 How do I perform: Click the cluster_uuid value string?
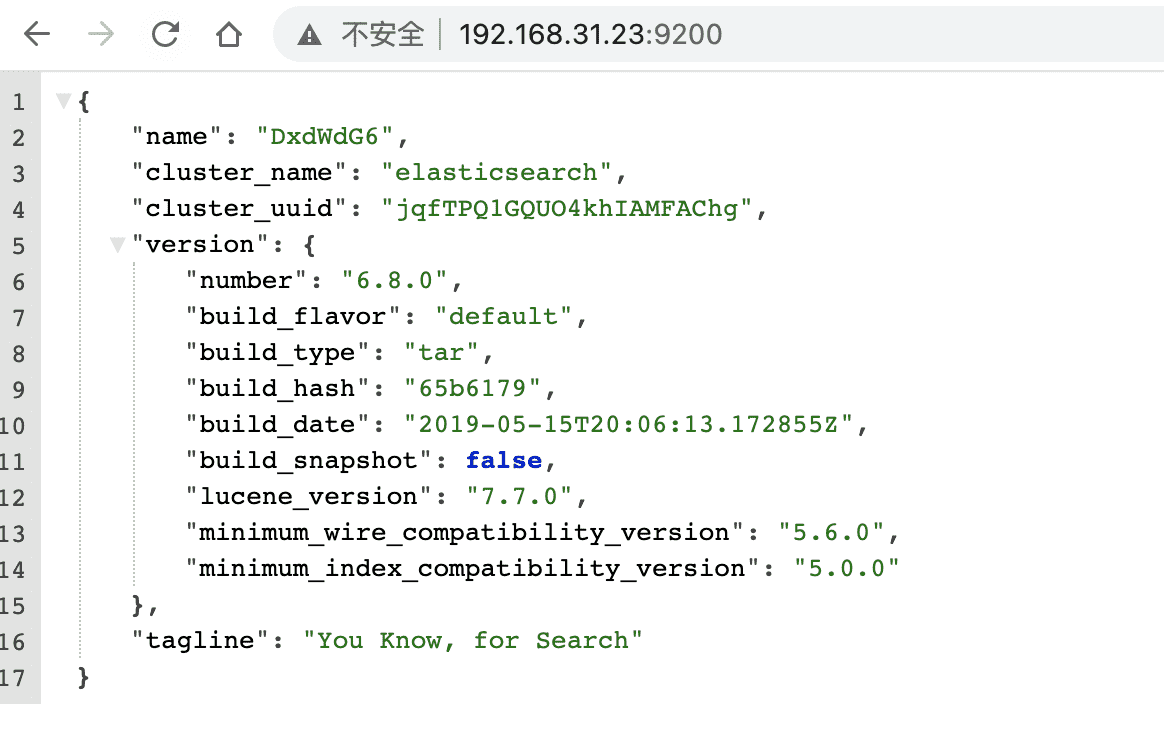click(x=565, y=209)
